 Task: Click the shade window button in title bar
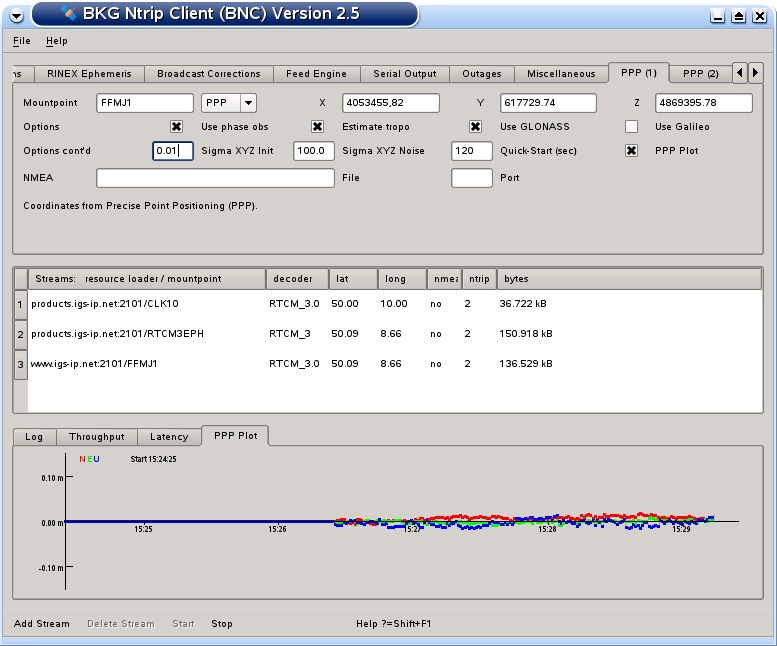click(x=738, y=16)
